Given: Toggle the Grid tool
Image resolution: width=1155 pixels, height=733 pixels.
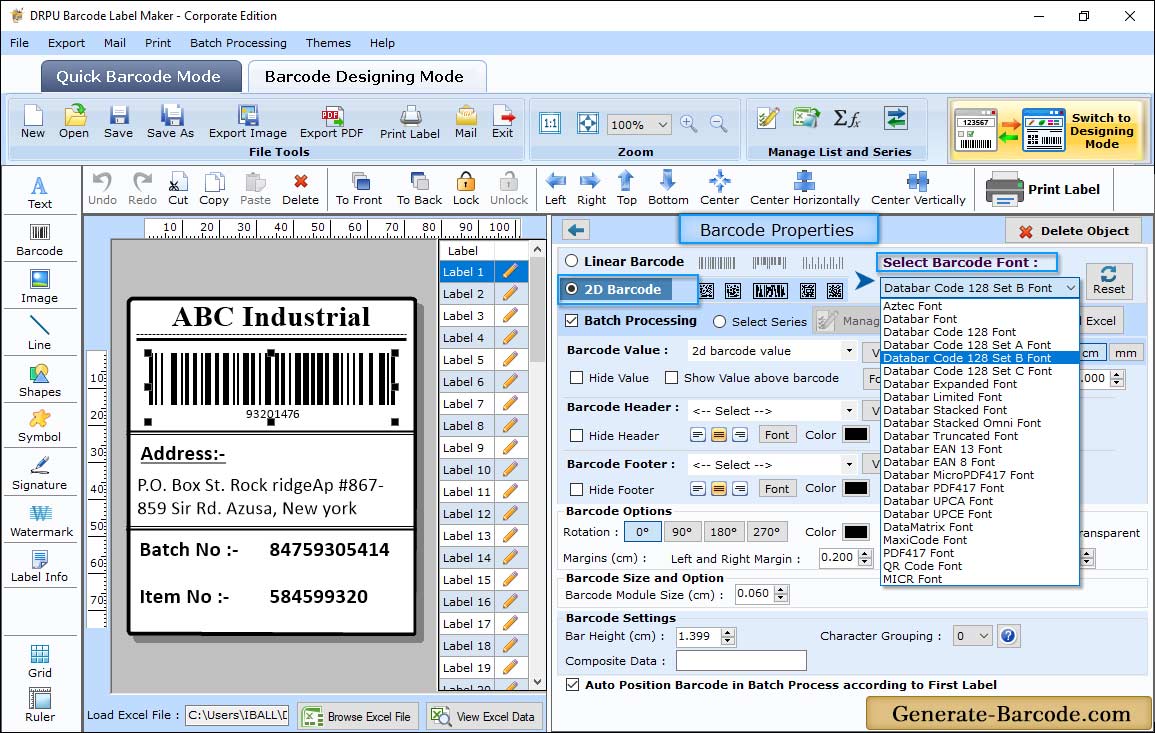Looking at the screenshot, I should (40, 662).
